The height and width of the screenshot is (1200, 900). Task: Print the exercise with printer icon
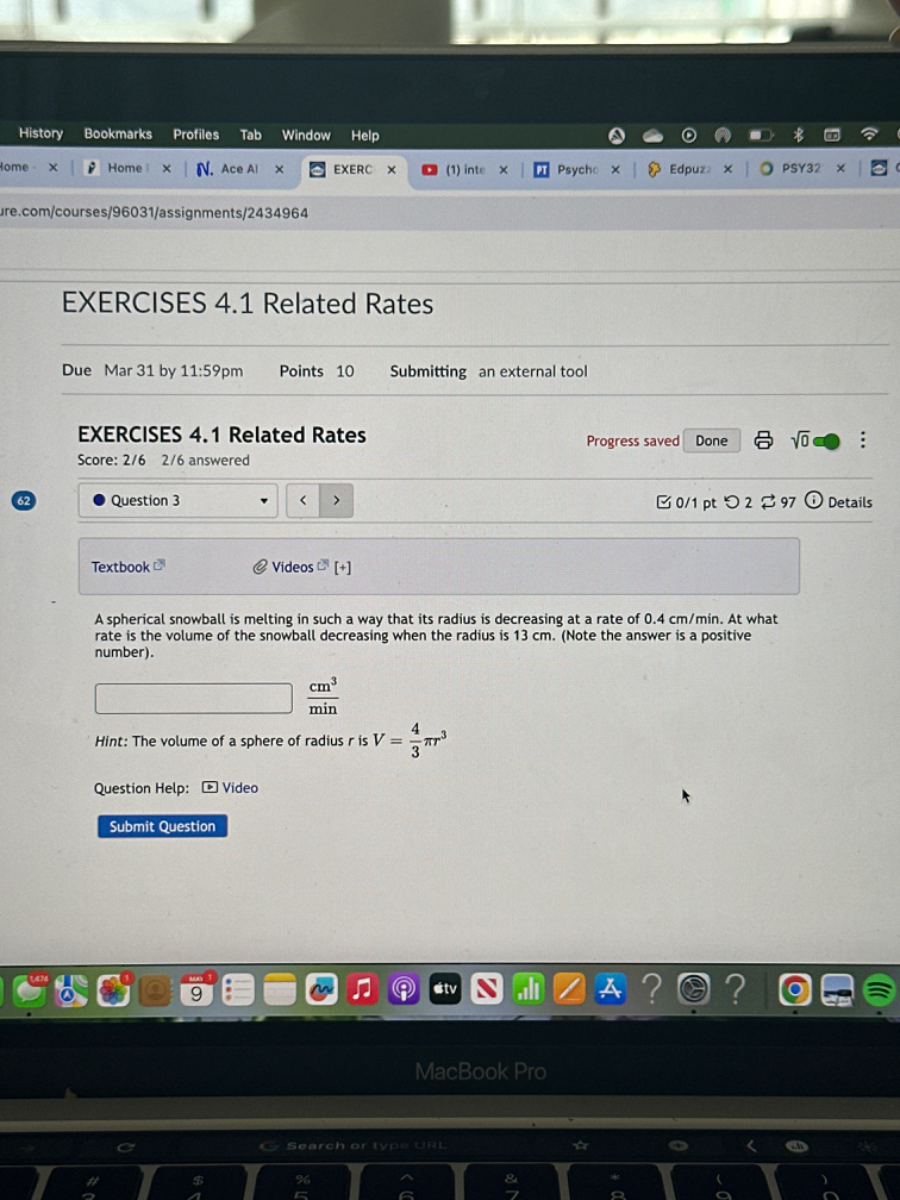pyautogui.click(x=763, y=440)
